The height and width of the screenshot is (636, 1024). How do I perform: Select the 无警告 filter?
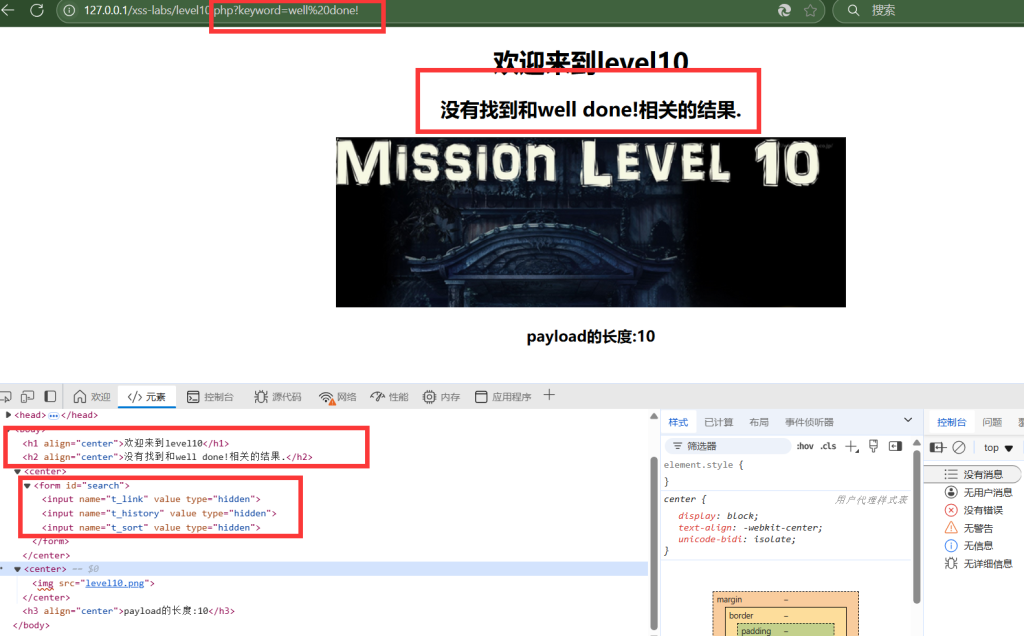[969, 528]
